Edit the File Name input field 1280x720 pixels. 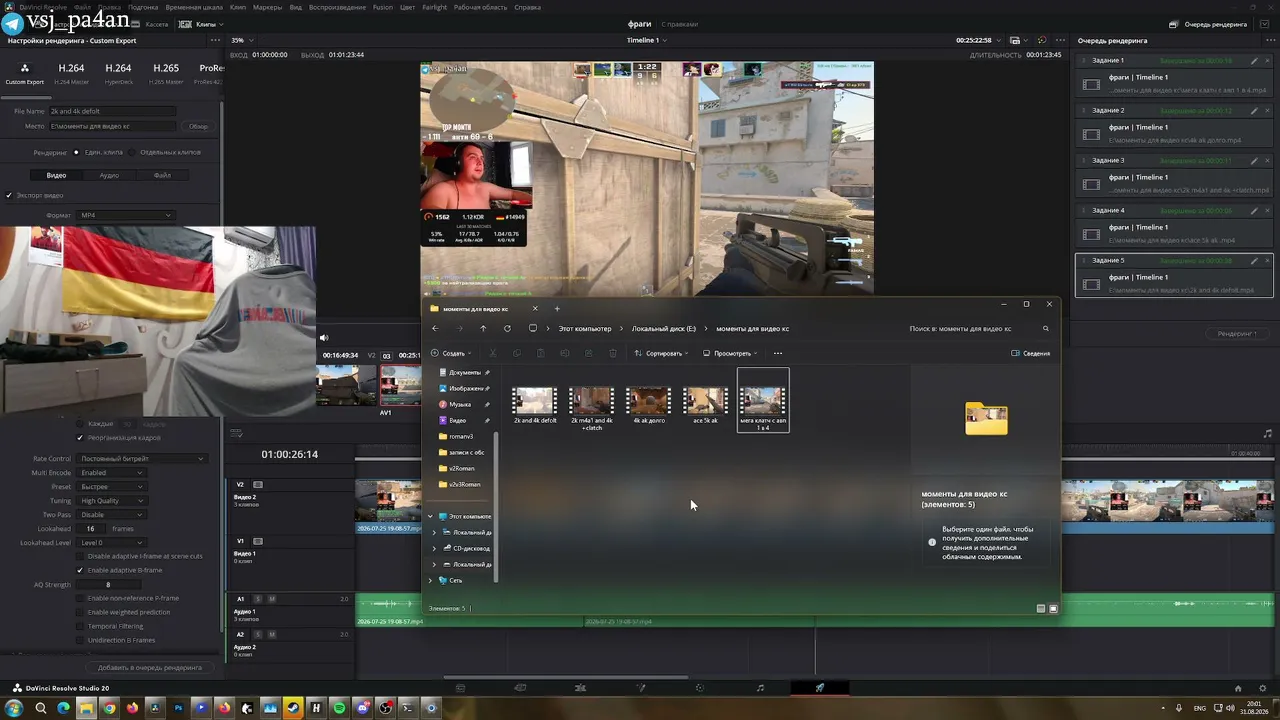pyautogui.click(x=112, y=111)
